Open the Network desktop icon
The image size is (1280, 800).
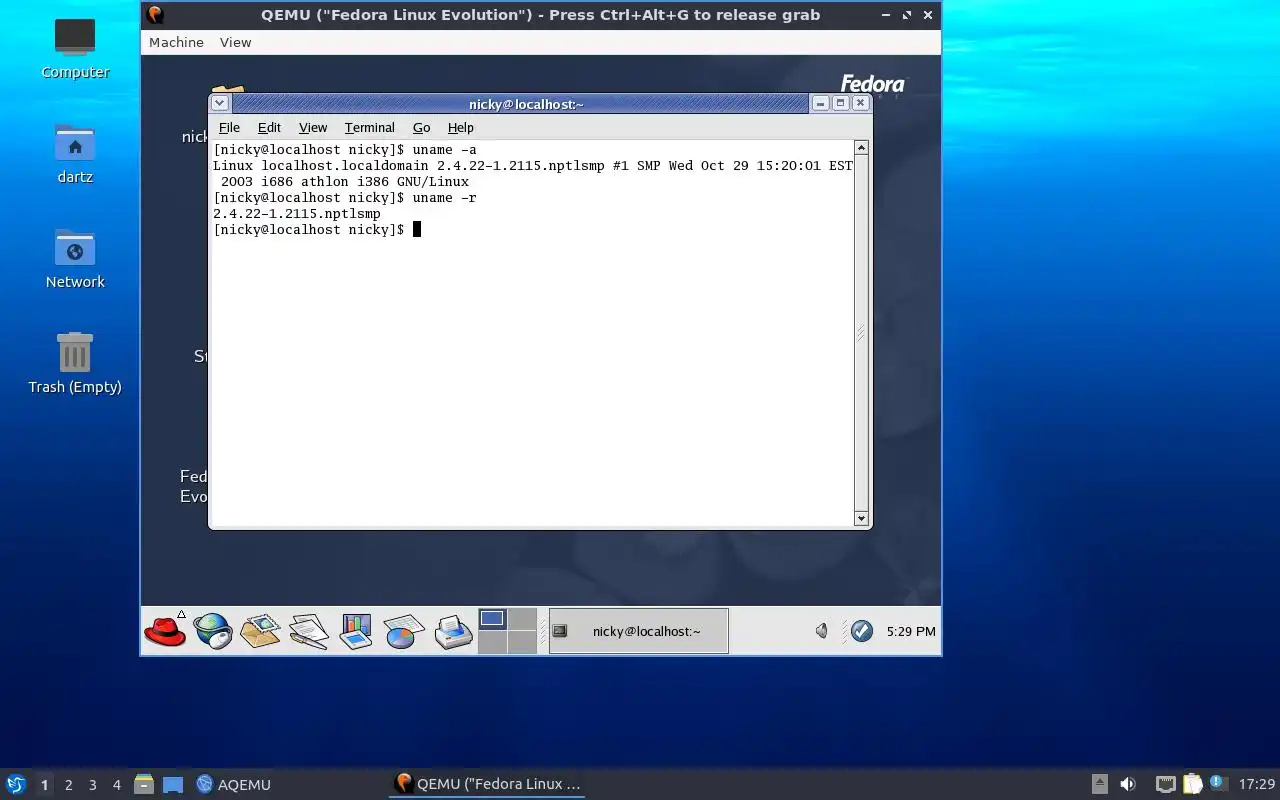click(75, 258)
